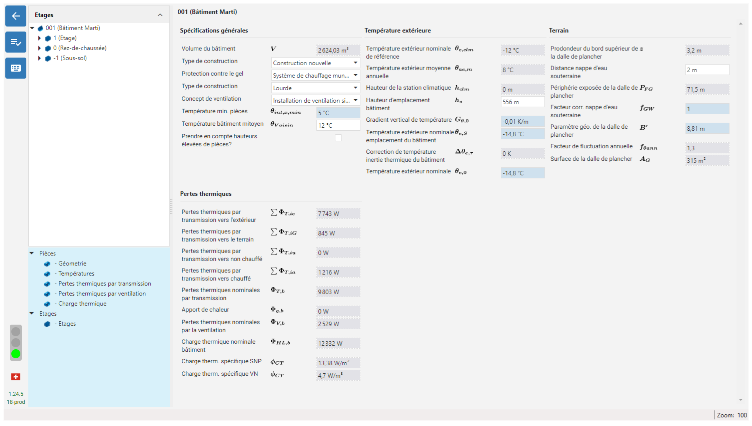Screen dimensions: 752x426
Task: Select 0 (Rez-de-chaussée) floor item
Action: tap(80, 48)
